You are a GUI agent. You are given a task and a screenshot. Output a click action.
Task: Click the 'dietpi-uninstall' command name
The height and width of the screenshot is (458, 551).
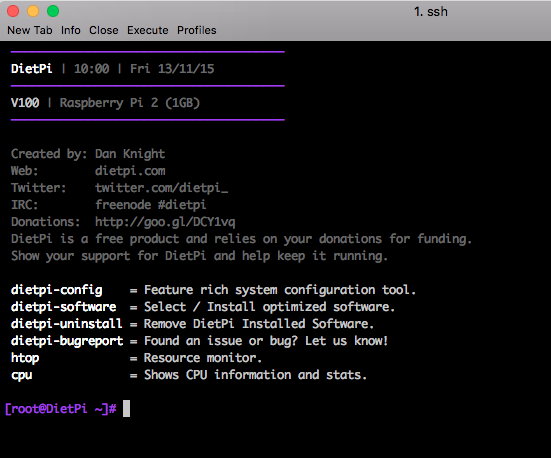point(67,324)
